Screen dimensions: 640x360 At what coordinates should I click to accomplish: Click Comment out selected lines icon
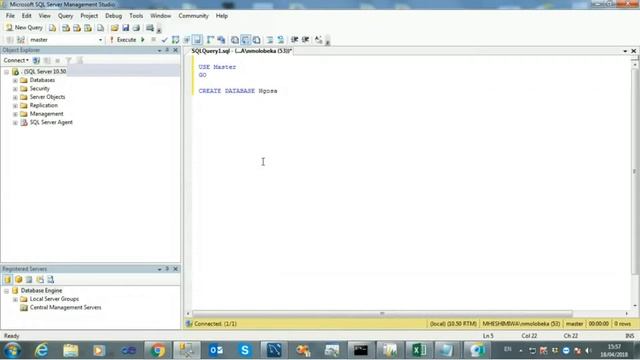(x=270, y=40)
